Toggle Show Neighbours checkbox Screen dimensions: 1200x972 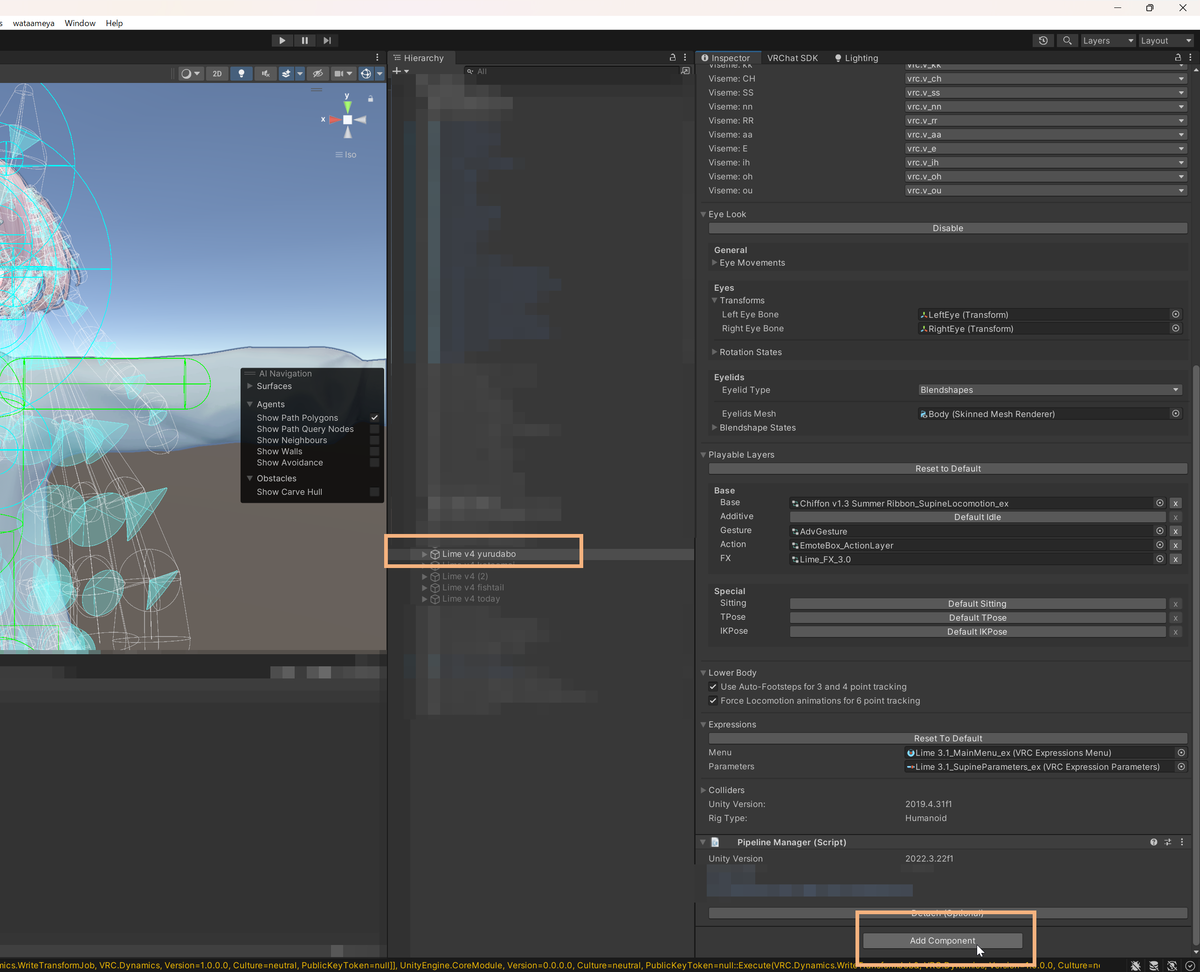pos(374,440)
